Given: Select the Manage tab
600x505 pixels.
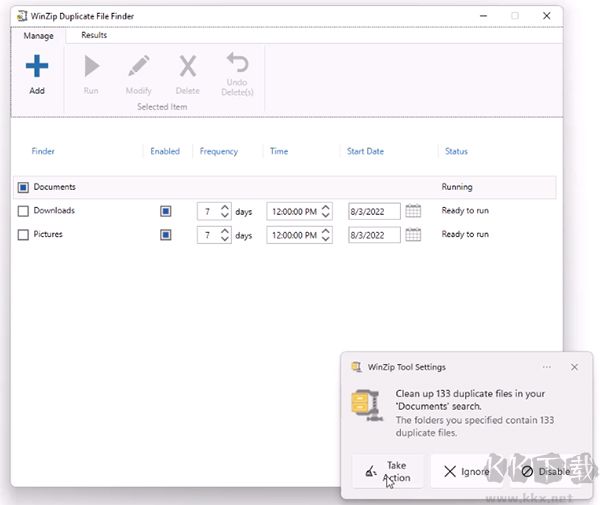Looking at the screenshot, I should click(39, 35).
